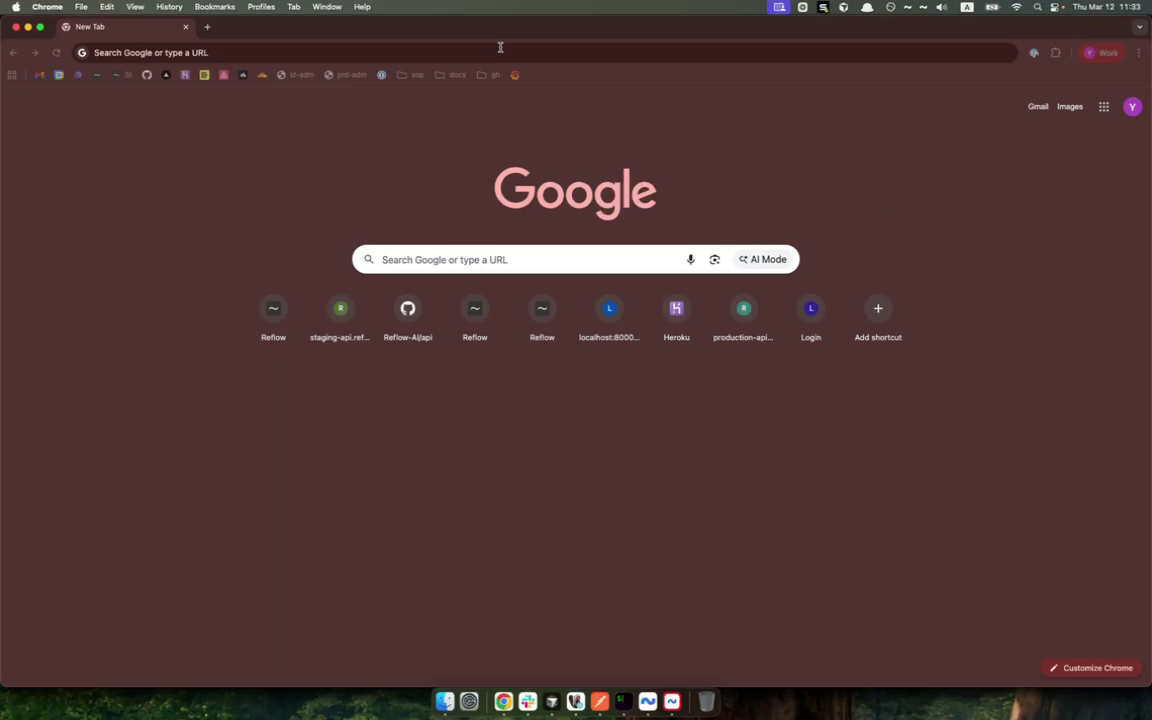
Task: Activate AI Mode button
Action: 763,259
